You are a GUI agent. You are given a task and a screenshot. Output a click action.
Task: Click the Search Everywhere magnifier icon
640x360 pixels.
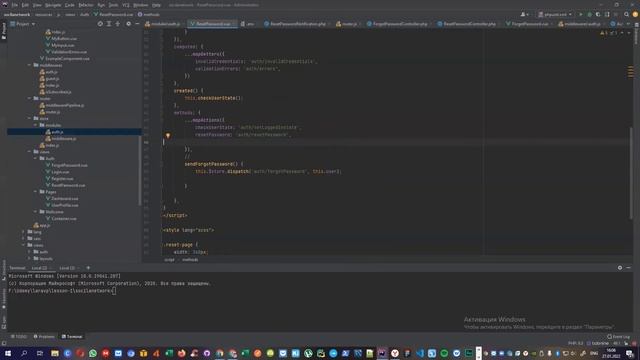click(x=626, y=14)
